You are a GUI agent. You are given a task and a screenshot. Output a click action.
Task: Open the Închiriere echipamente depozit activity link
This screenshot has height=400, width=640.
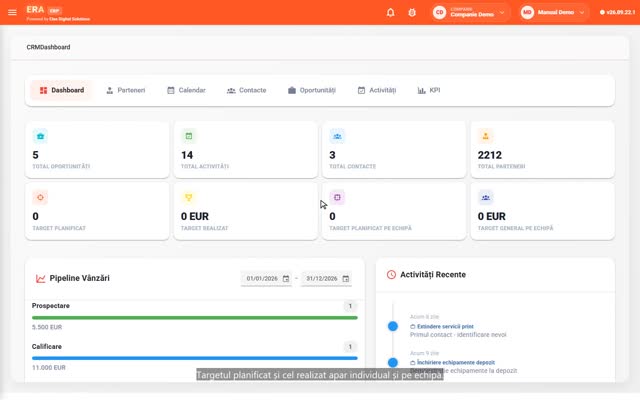453,362
